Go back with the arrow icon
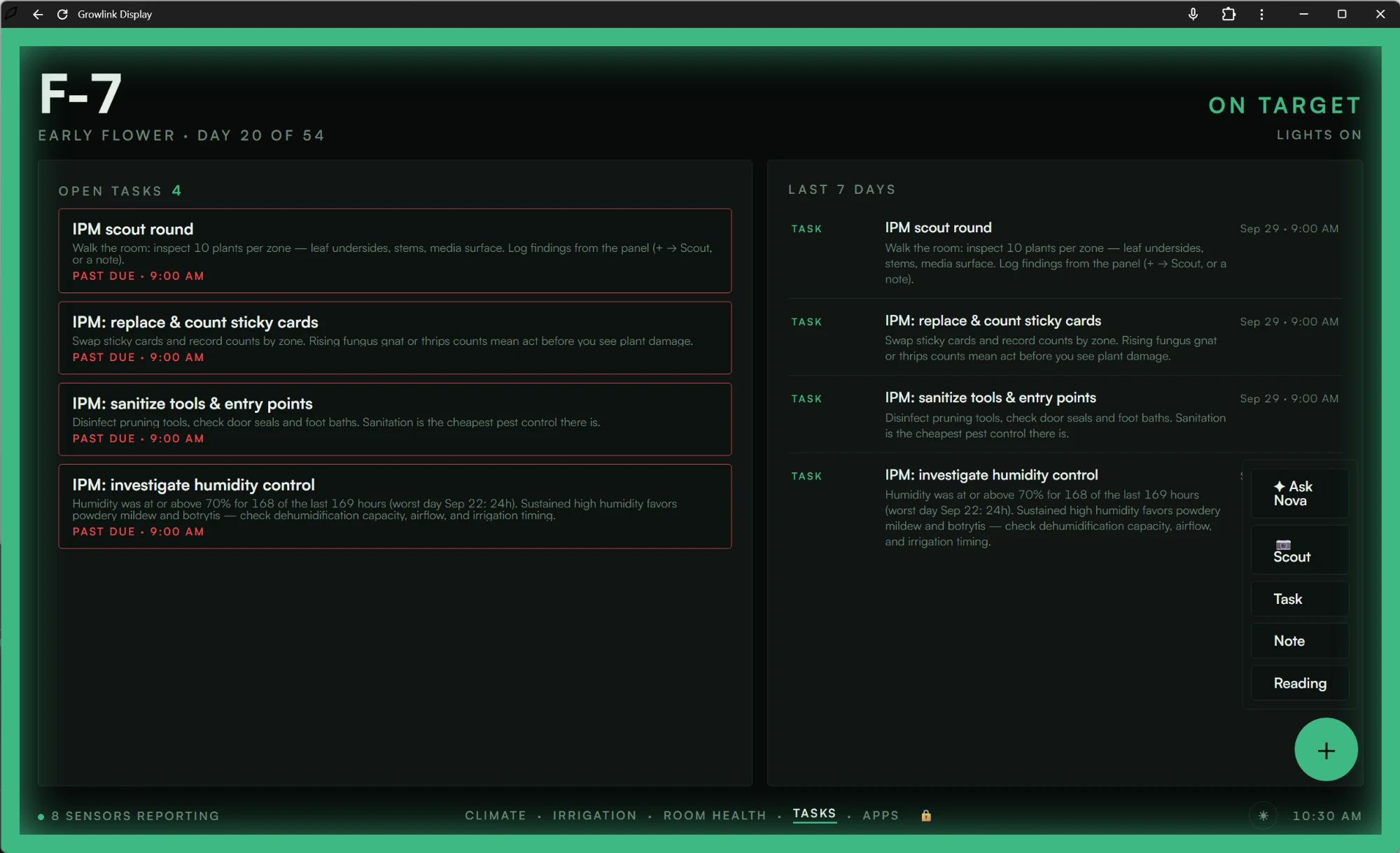The height and width of the screenshot is (853, 1400). click(x=38, y=14)
